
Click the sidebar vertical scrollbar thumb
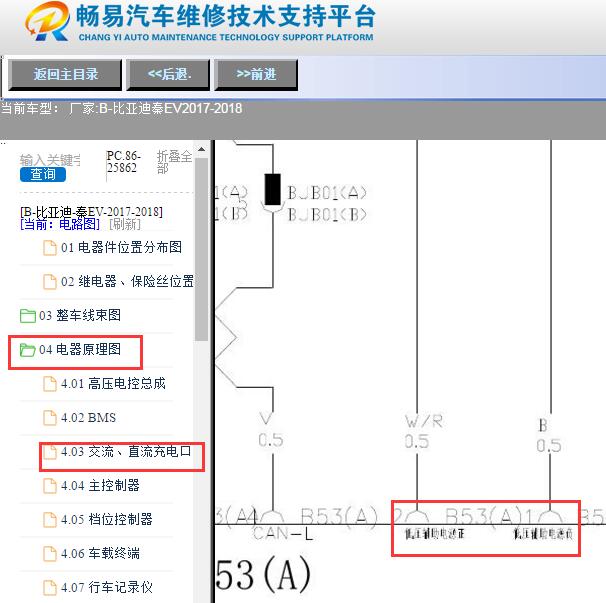(201, 249)
